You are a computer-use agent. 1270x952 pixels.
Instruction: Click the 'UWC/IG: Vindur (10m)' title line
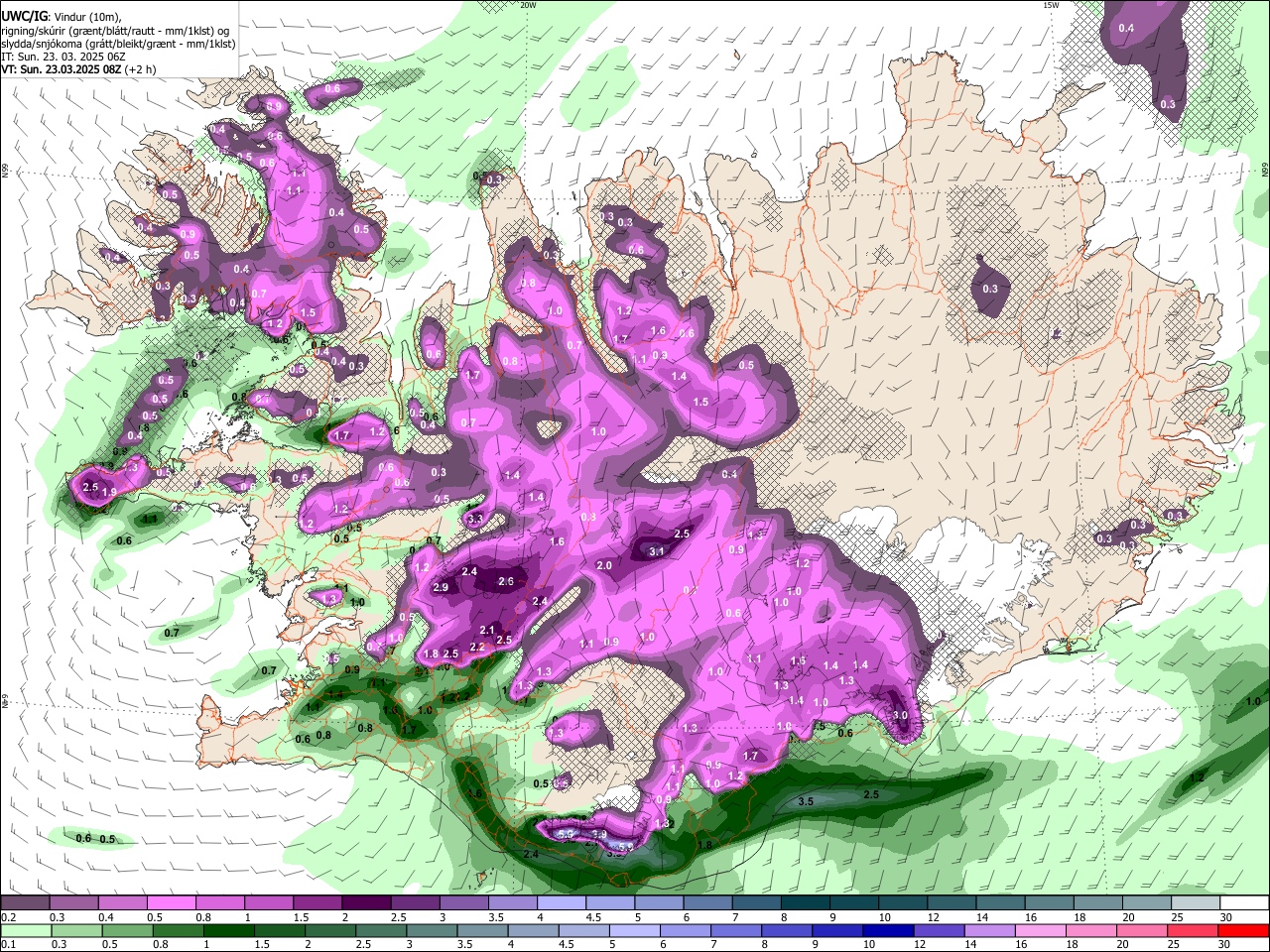[x=63, y=17]
